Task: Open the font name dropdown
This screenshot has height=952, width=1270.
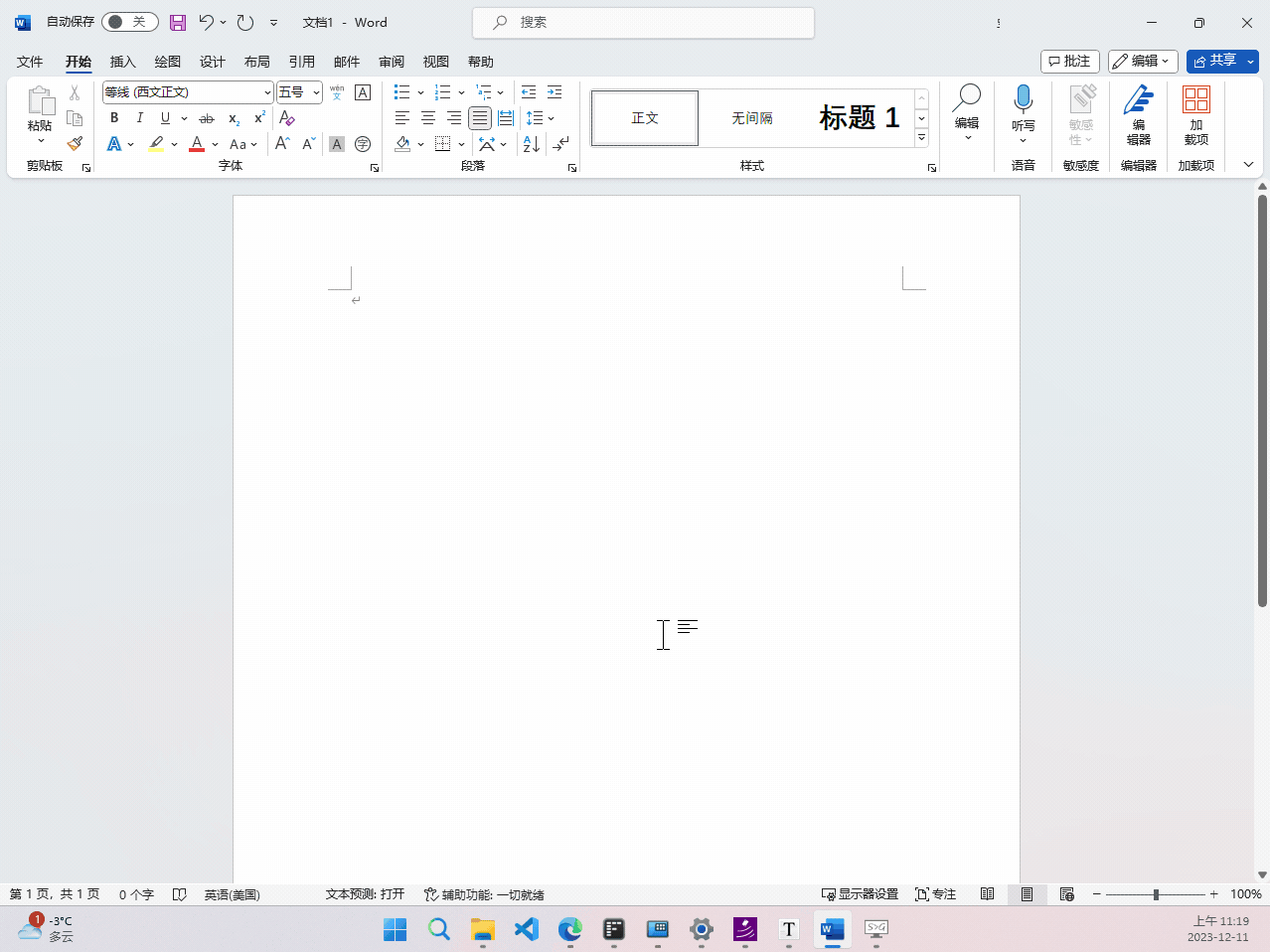Action: click(x=267, y=92)
